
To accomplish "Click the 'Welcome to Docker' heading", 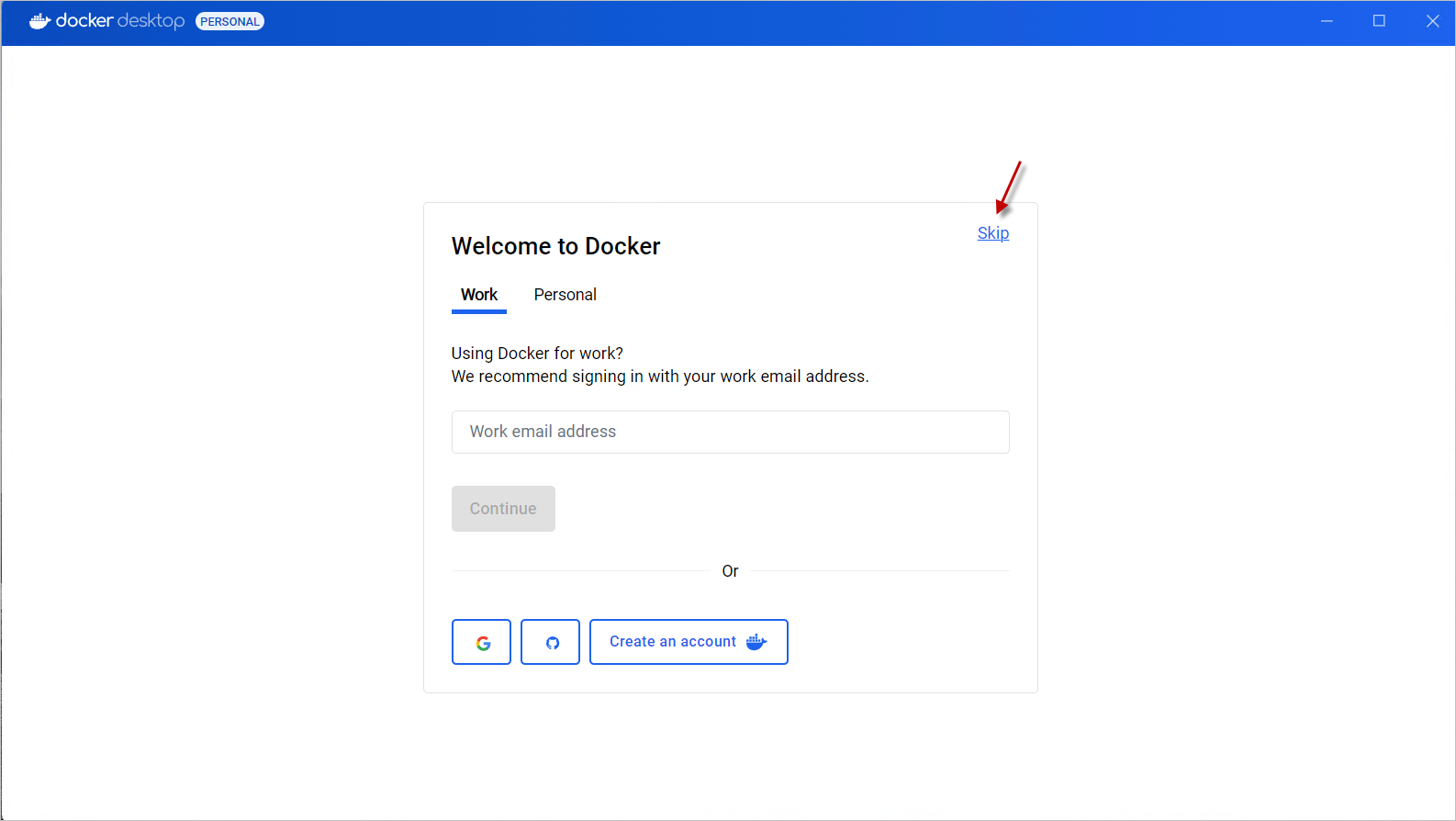I will point(555,246).
